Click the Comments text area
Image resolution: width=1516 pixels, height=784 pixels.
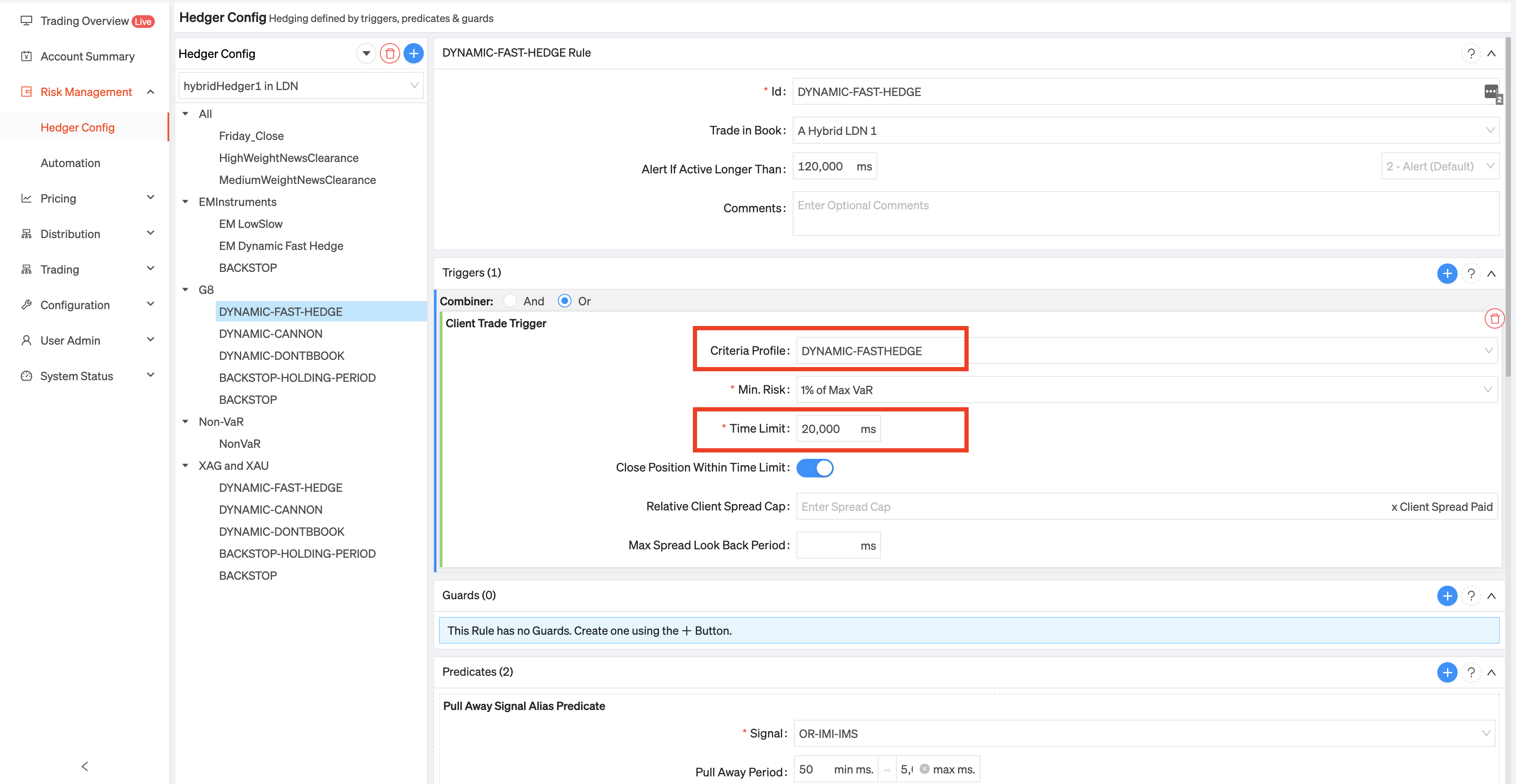click(1145, 214)
